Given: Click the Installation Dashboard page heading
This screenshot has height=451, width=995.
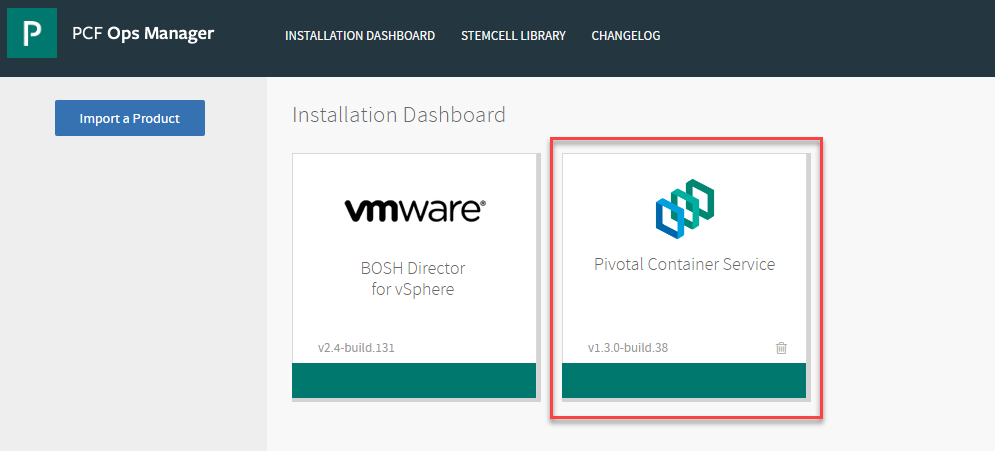Looking at the screenshot, I should [399, 115].
